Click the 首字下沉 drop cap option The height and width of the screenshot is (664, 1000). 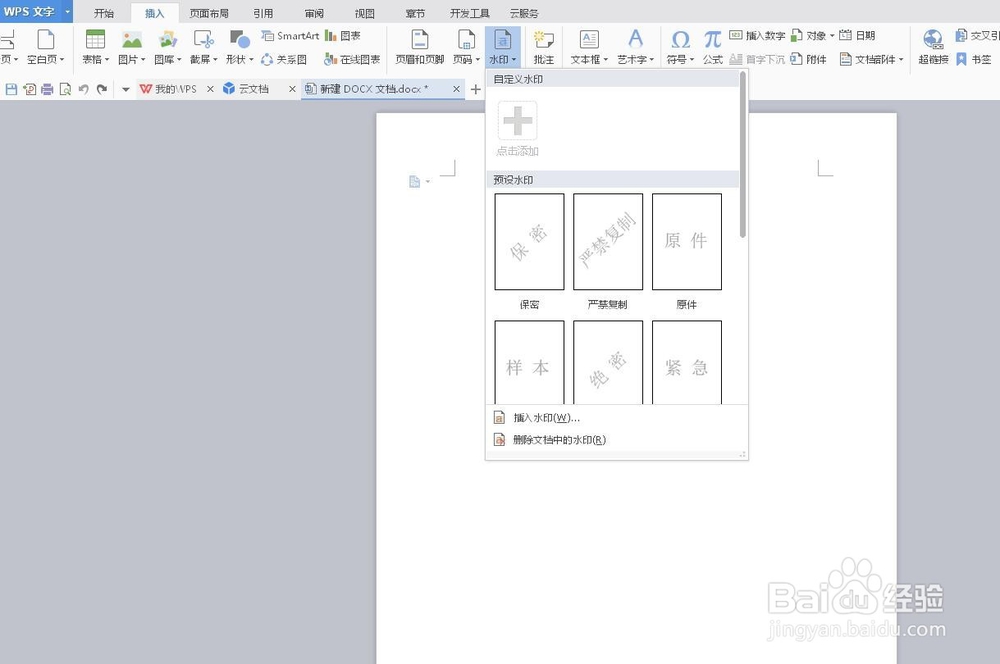tap(757, 59)
